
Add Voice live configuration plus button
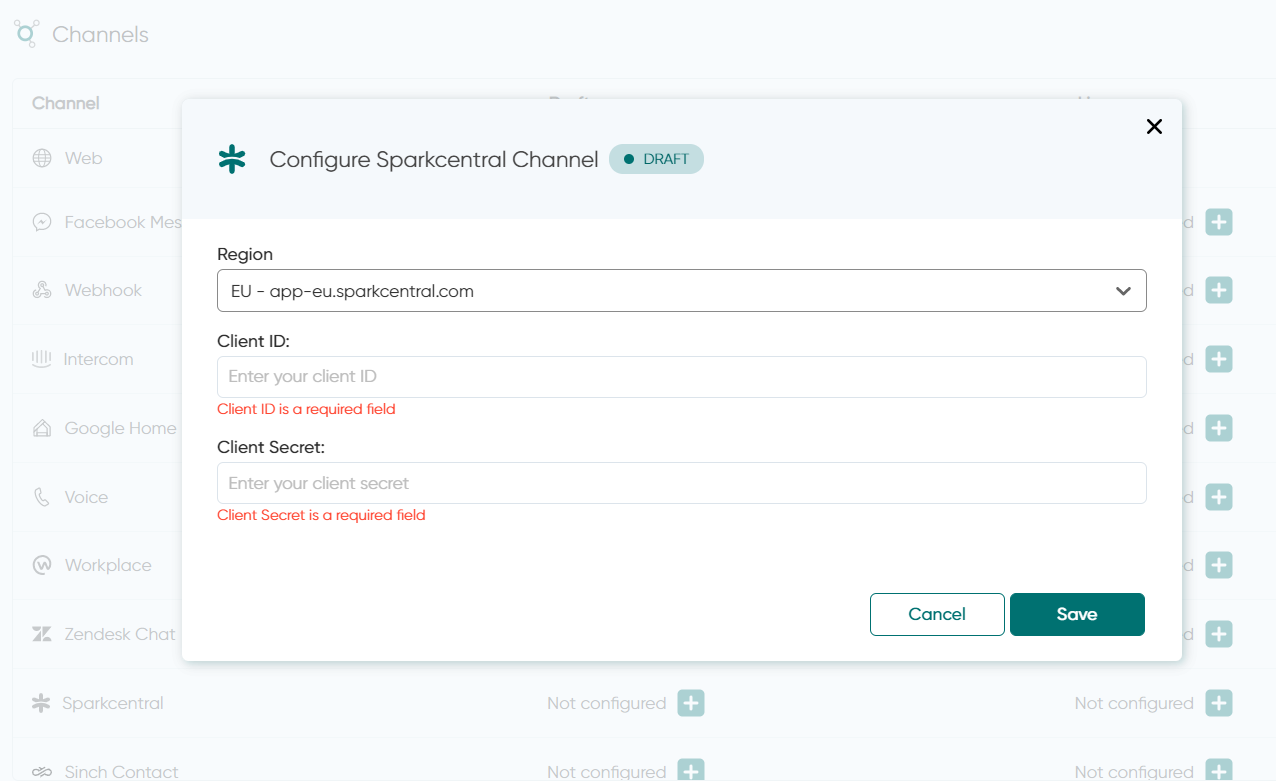point(1218,497)
